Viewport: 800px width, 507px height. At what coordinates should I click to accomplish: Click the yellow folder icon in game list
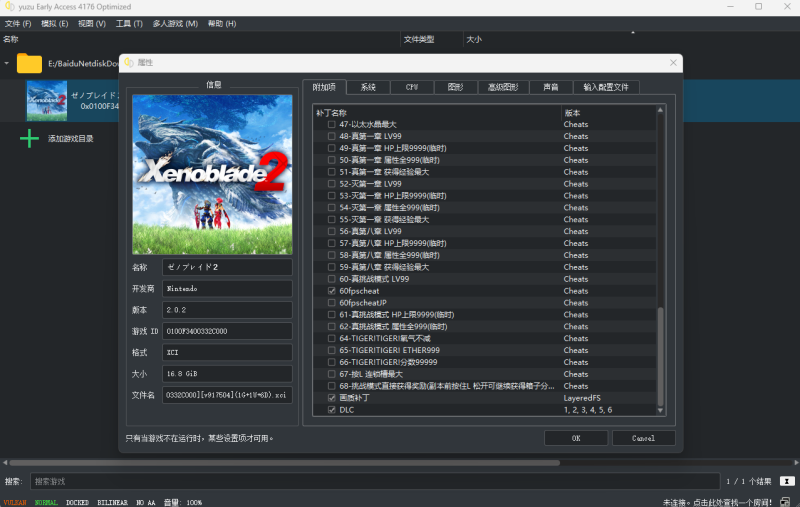[x=29, y=63]
